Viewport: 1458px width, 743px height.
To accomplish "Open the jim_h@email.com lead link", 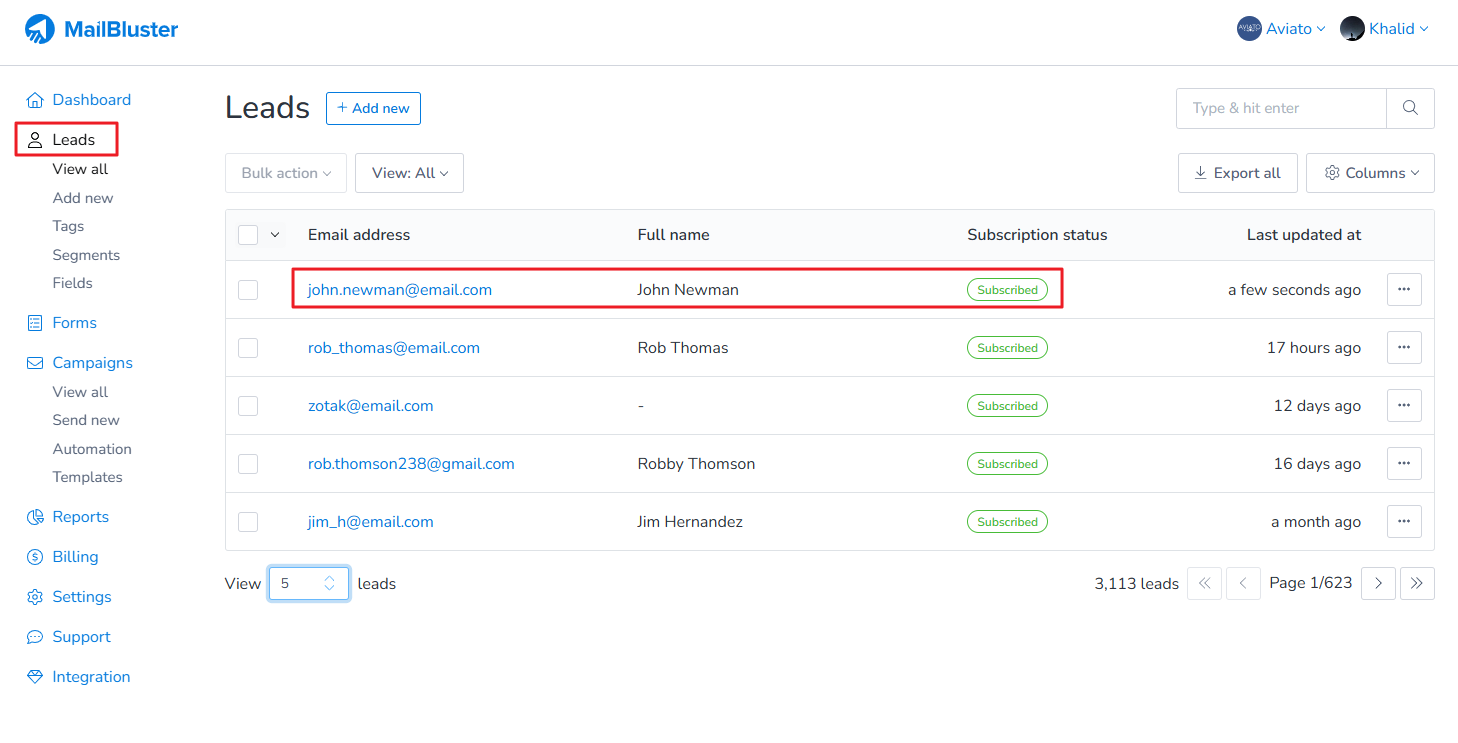I will (x=370, y=522).
